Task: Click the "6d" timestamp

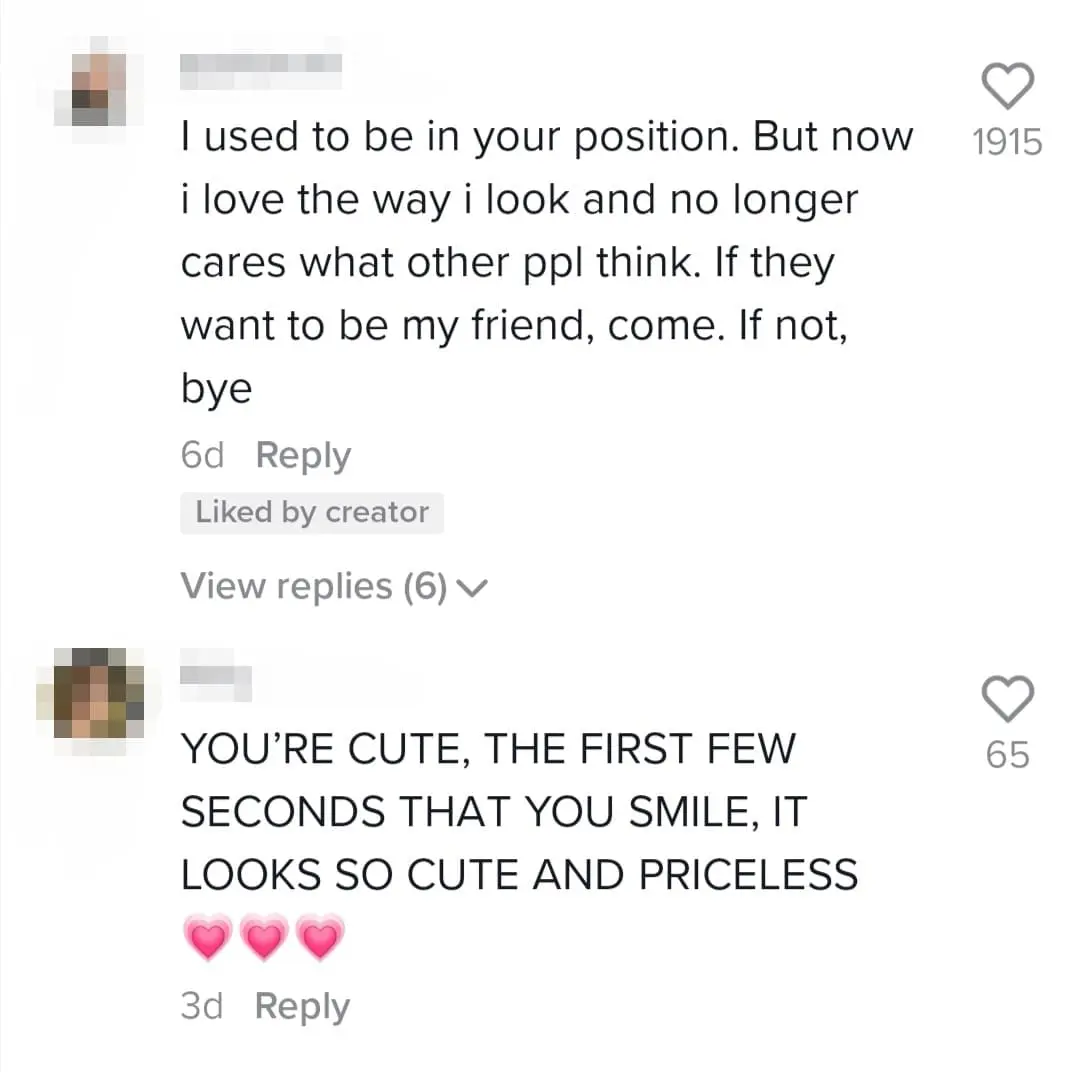Action: pyautogui.click(x=202, y=456)
